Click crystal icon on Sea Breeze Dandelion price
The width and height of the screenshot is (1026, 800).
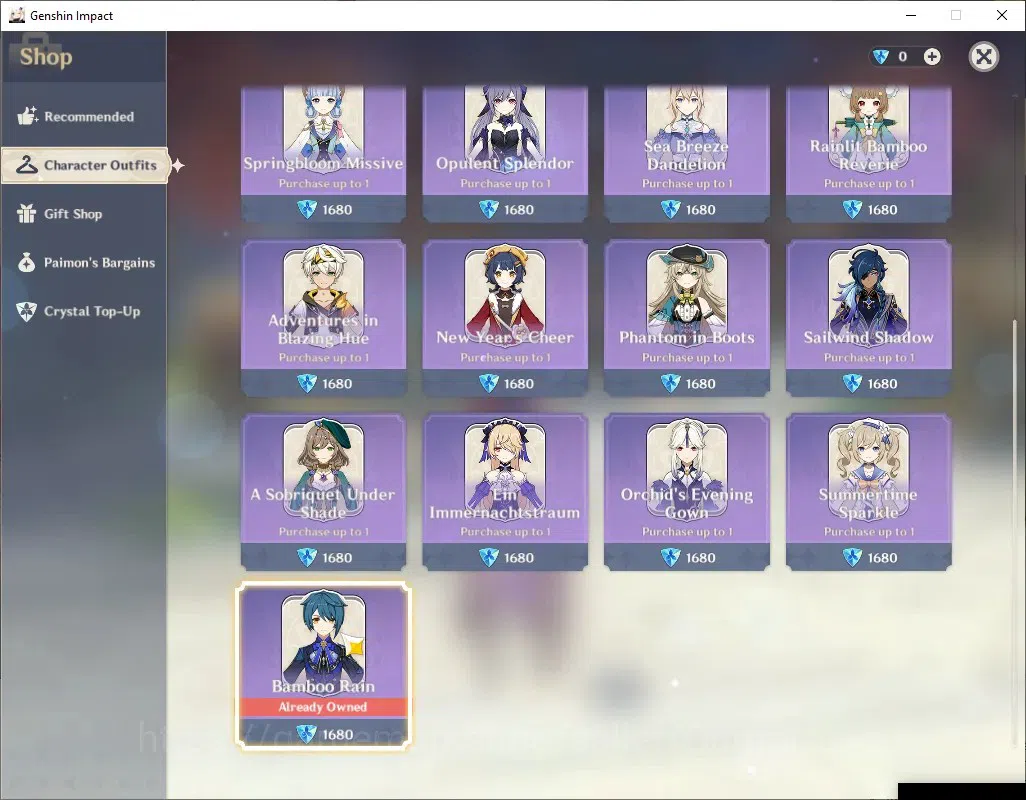tap(671, 209)
